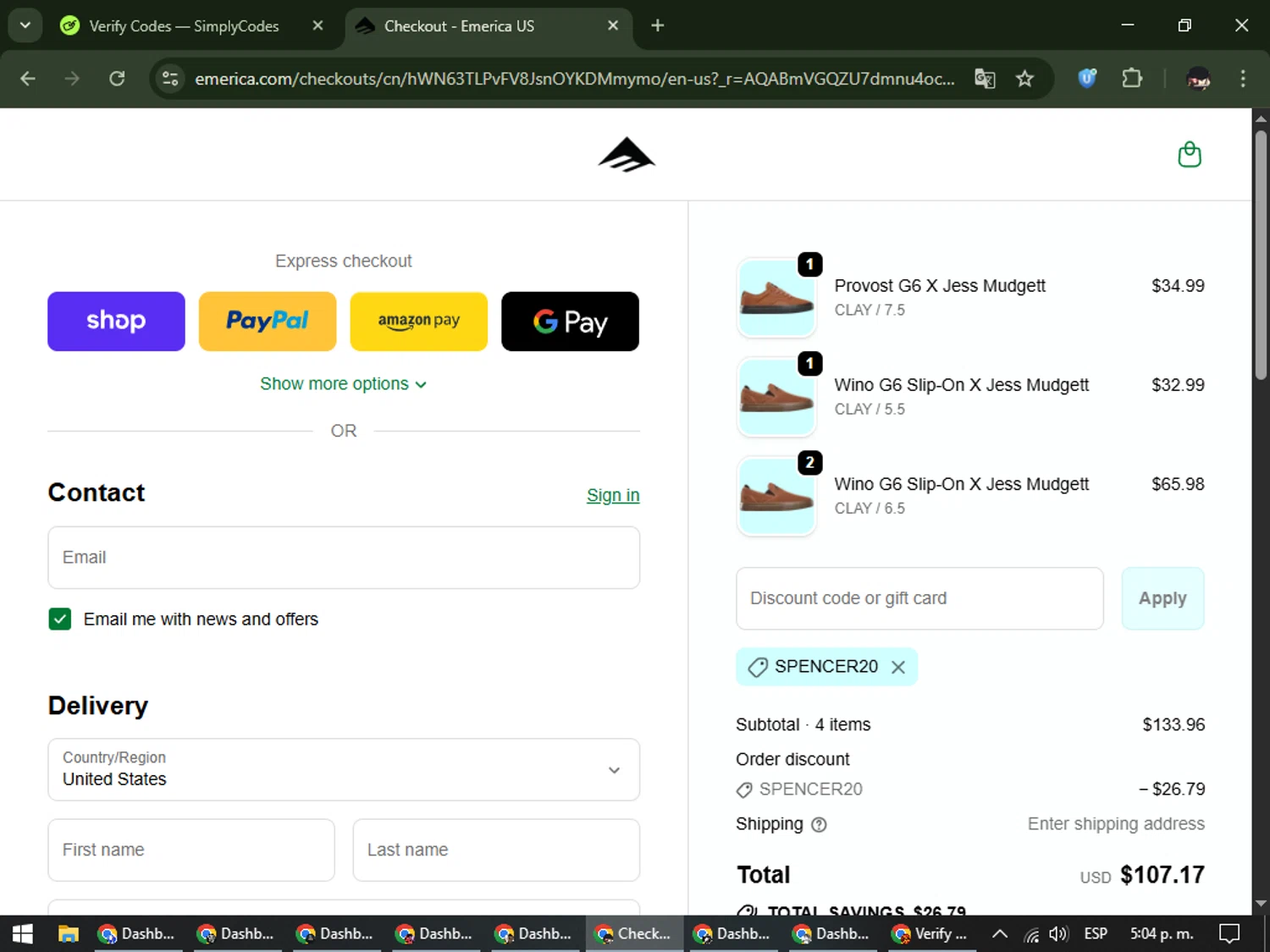Click the $107.17 total amount
Screen dimensions: 1270x952
coord(1162,875)
